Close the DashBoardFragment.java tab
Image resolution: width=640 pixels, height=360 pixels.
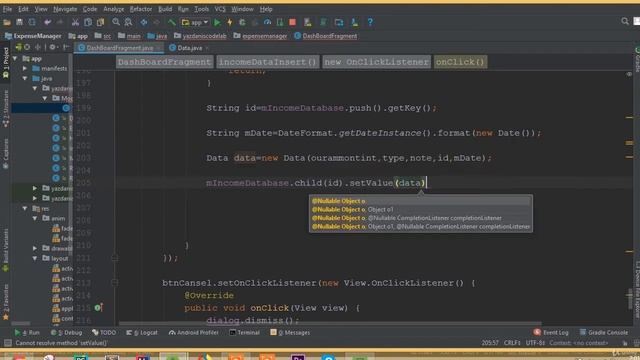158,48
